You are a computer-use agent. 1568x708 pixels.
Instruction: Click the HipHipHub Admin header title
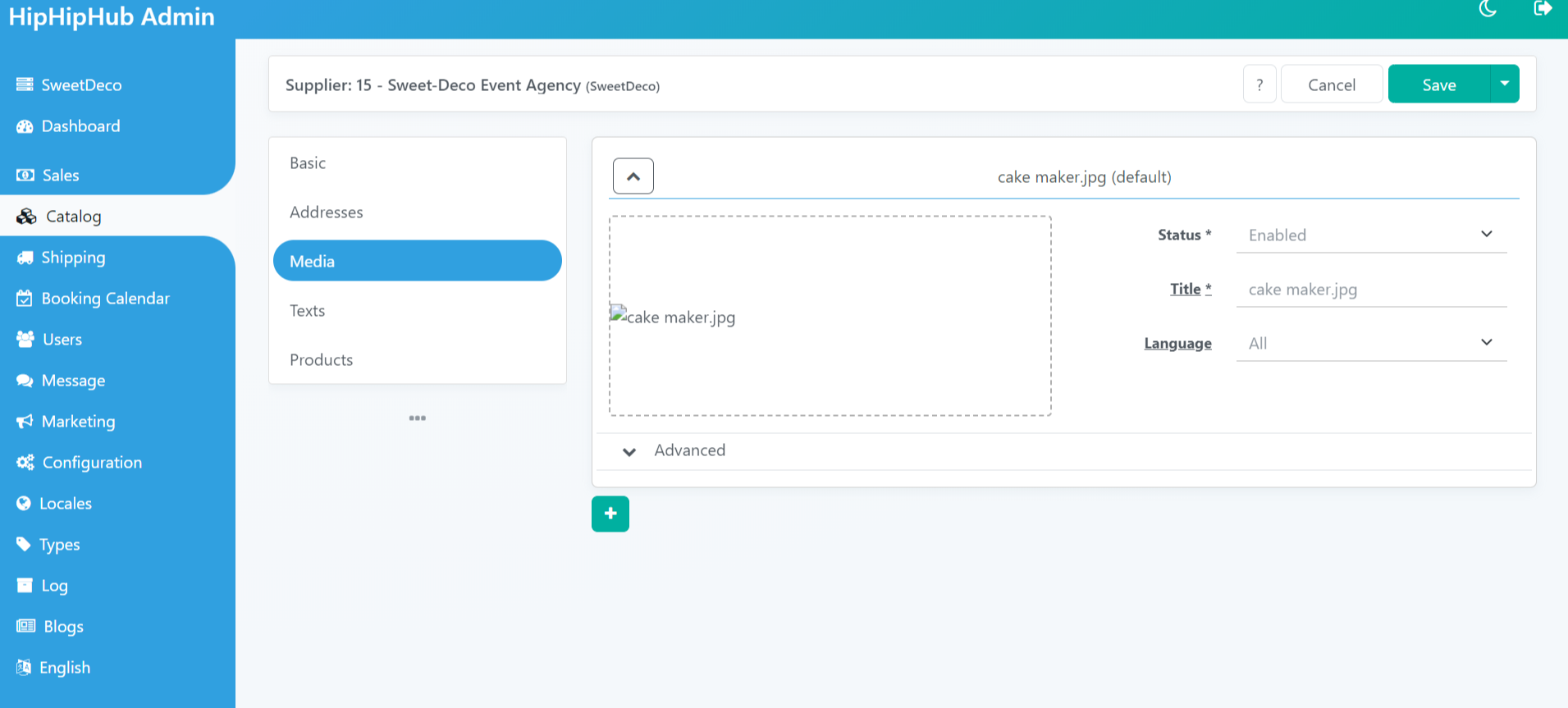[x=112, y=16]
